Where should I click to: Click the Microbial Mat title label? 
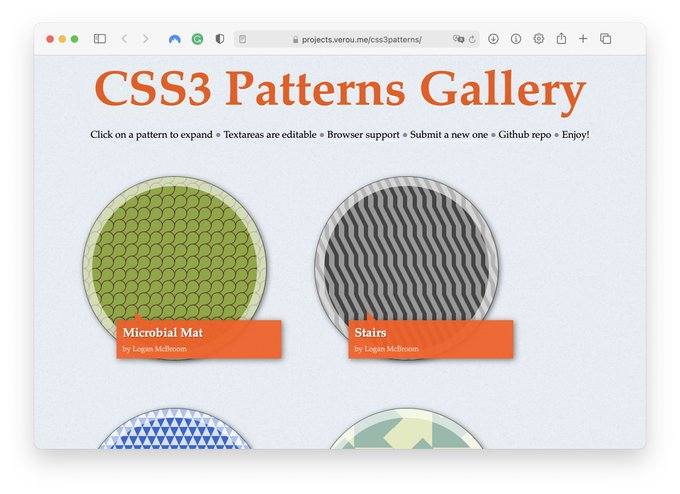click(x=163, y=333)
